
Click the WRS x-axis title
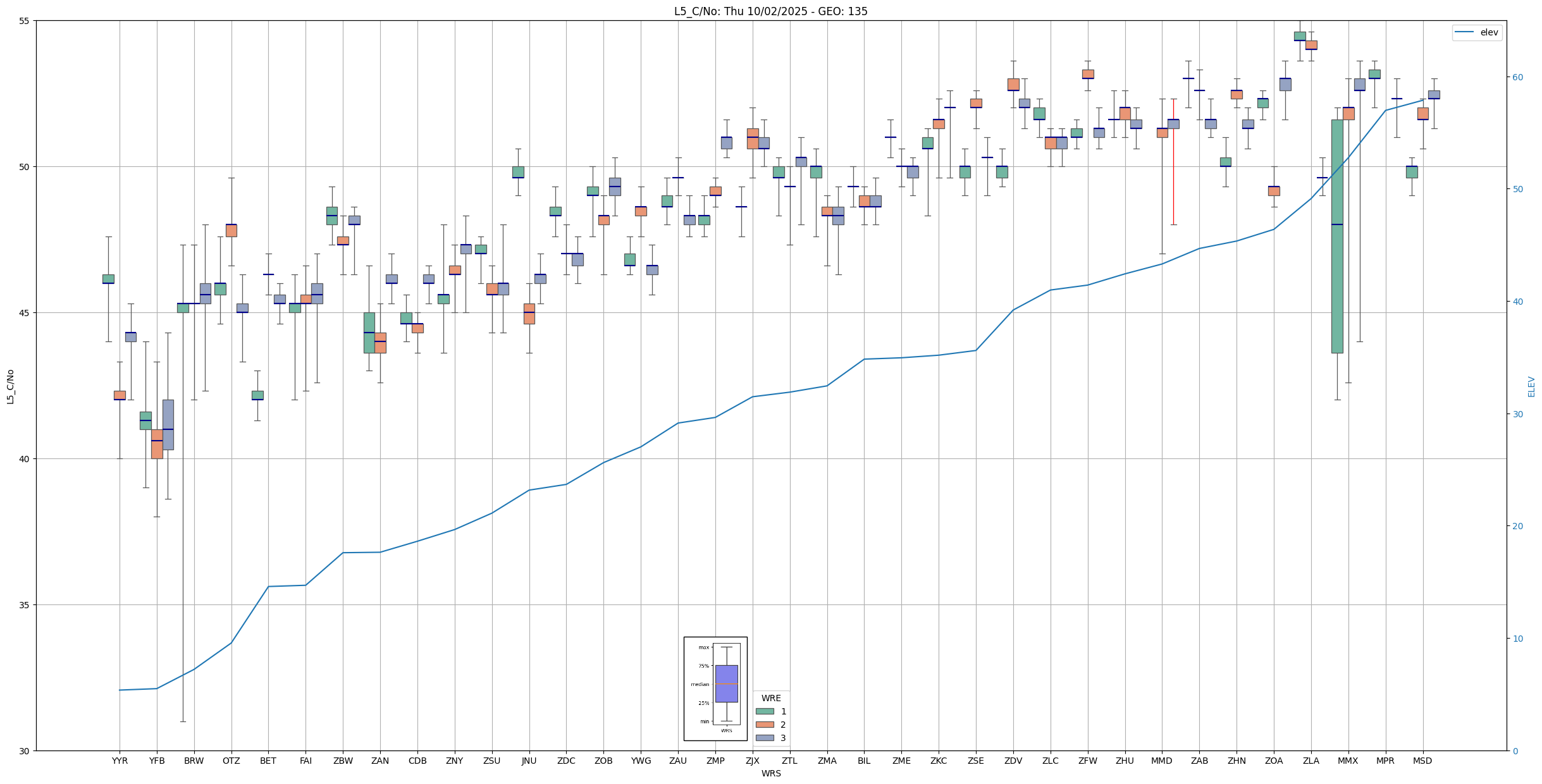(x=771, y=773)
